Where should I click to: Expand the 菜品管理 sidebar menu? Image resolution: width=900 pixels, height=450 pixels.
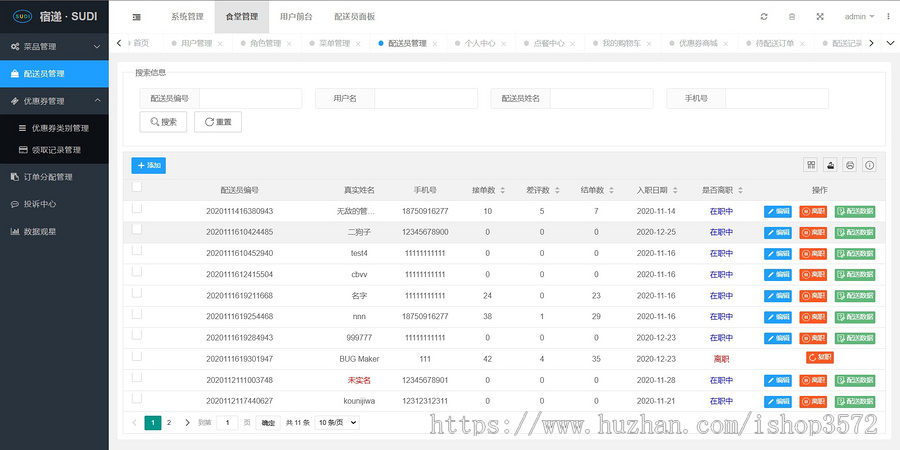[x=54, y=46]
